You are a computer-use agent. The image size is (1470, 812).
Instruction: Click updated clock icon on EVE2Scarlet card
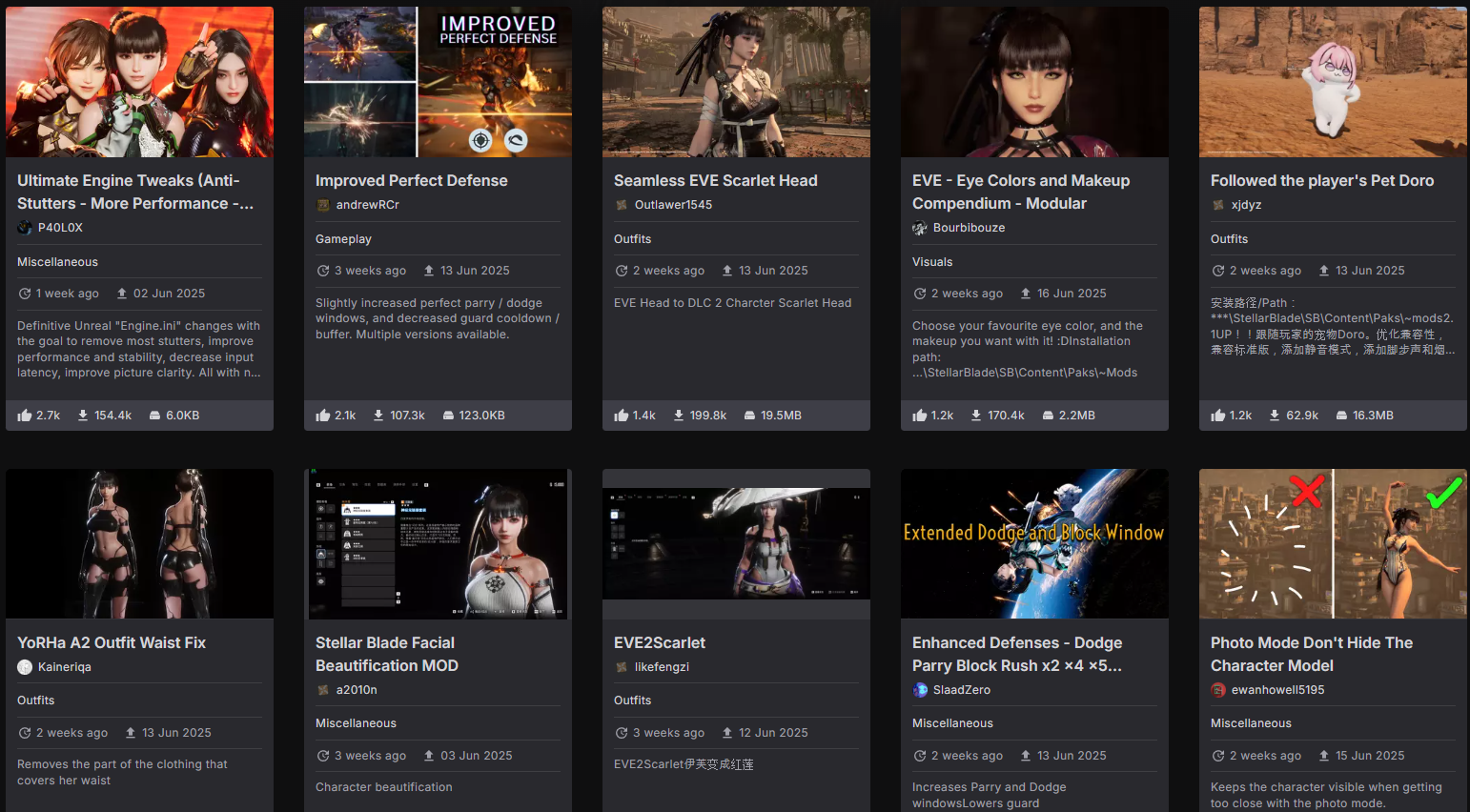click(x=622, y=733)
